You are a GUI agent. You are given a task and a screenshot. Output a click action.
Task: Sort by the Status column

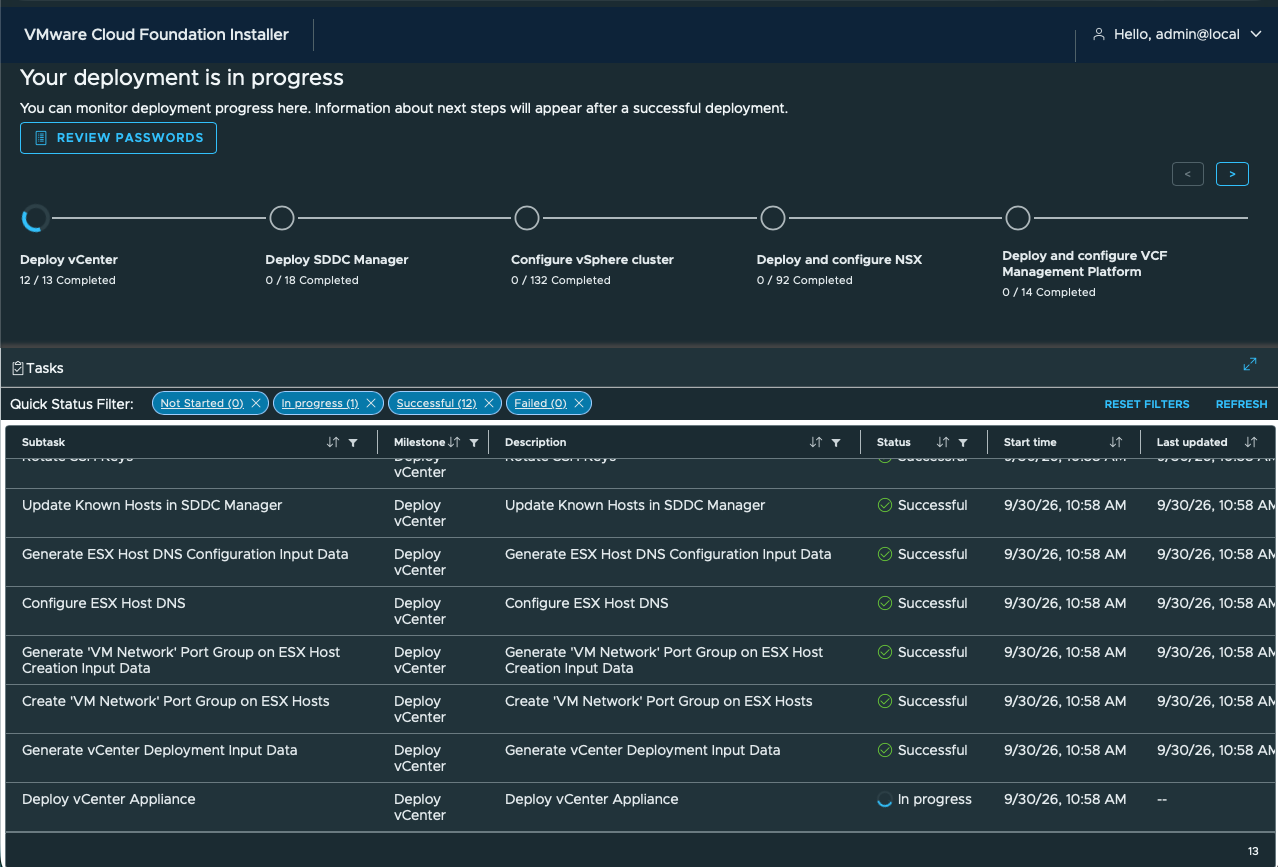point(943,442)
